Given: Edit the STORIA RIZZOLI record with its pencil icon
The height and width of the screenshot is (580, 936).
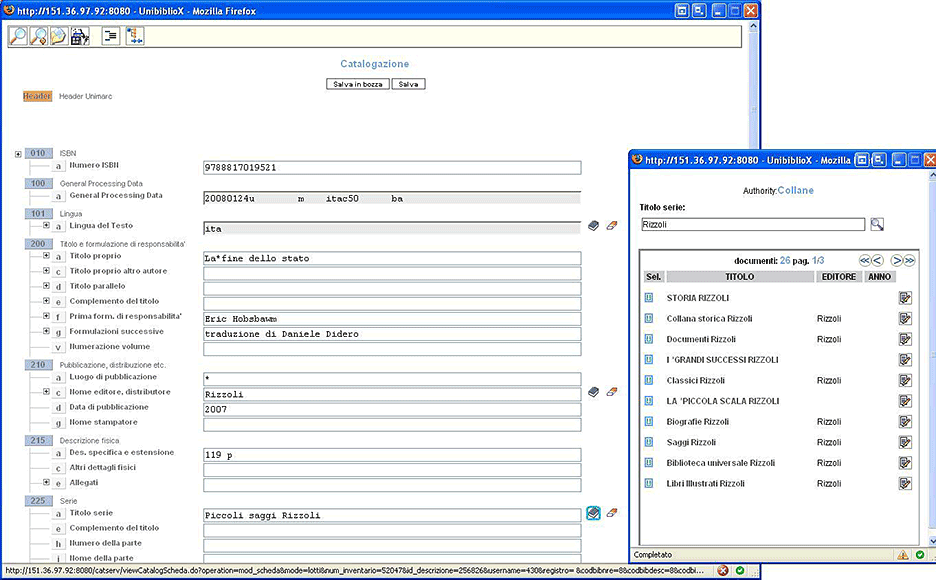Looking at the screenshot, I should point(906,298).
